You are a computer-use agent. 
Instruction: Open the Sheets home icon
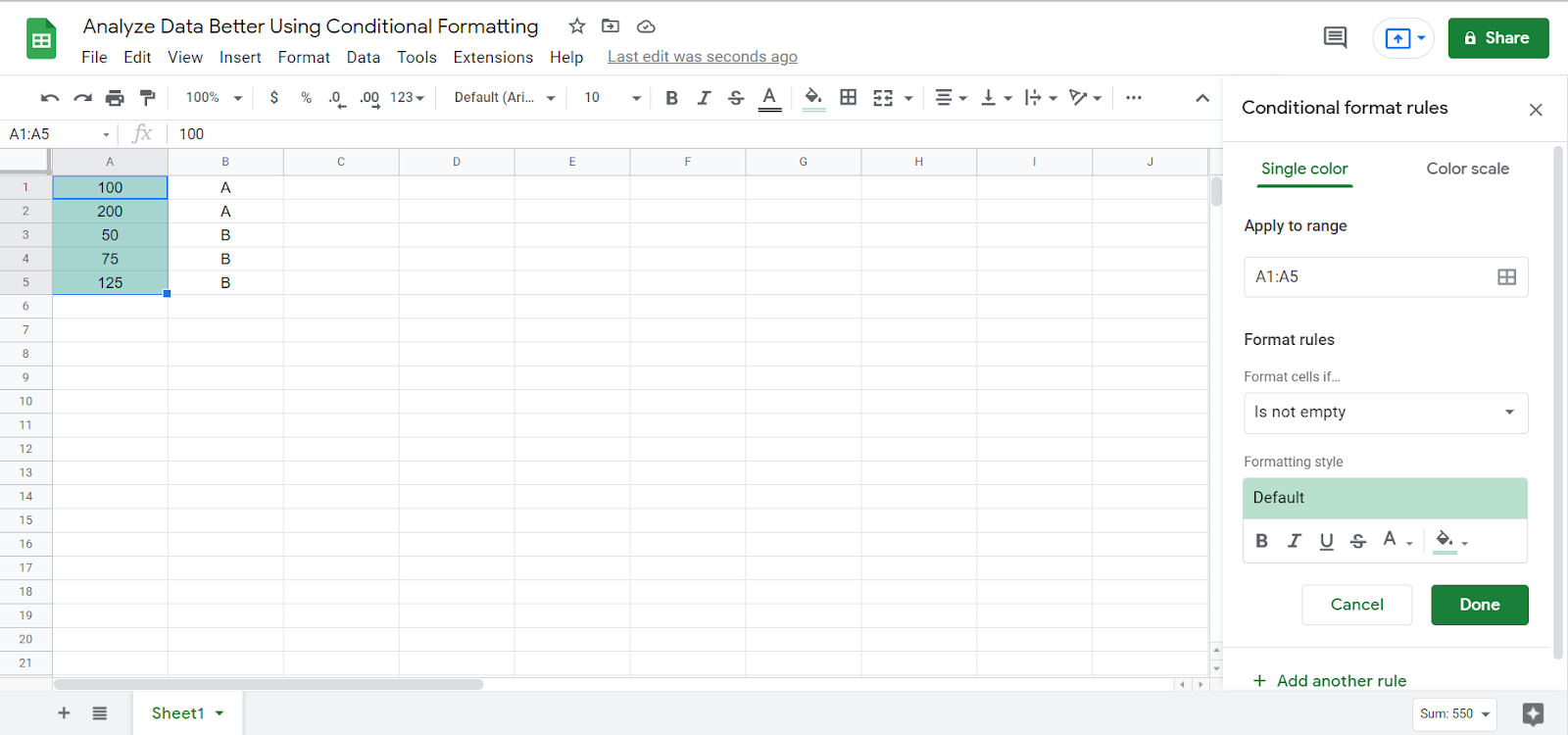tap(41, 39)
